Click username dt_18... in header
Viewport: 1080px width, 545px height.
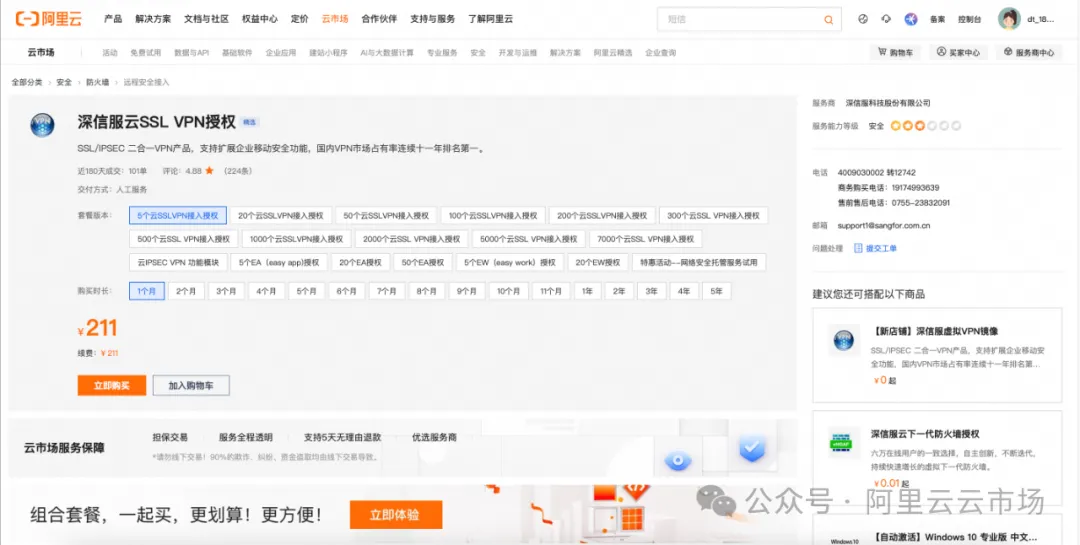coord(1041,19)
